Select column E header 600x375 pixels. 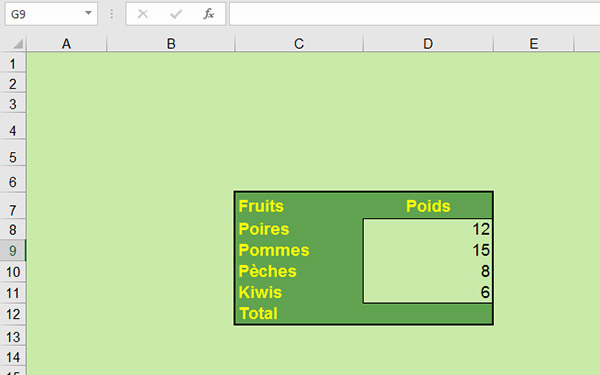[x=534, y=44]
